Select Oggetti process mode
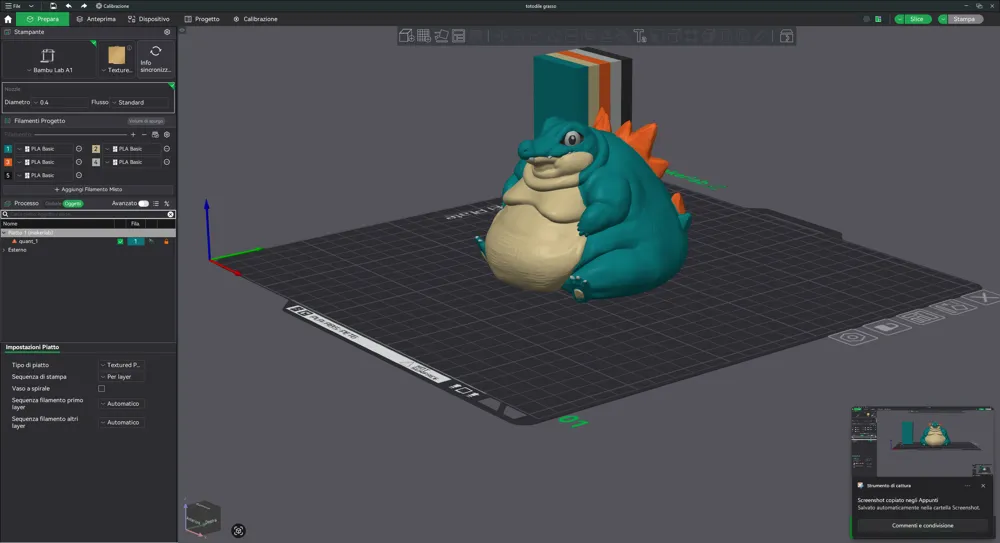The image size is (1000, 543). click(x=73, y=204)
